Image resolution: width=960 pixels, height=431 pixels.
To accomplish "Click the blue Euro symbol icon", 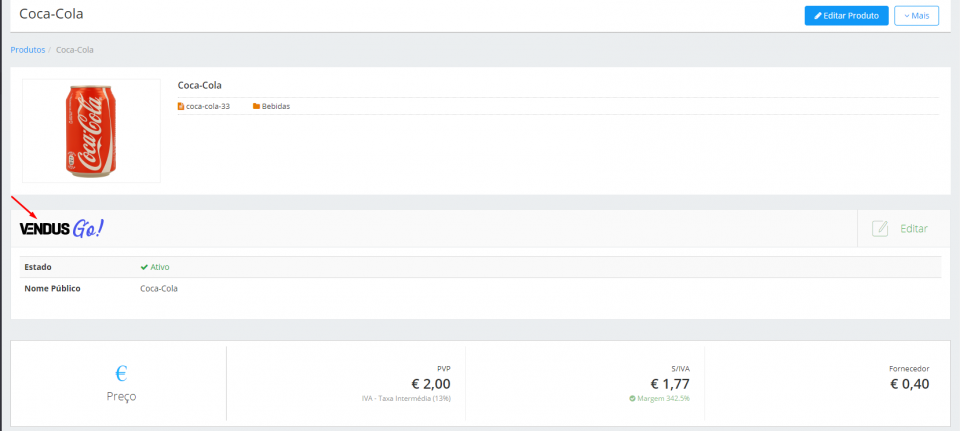I will click(x=121, y=374).
